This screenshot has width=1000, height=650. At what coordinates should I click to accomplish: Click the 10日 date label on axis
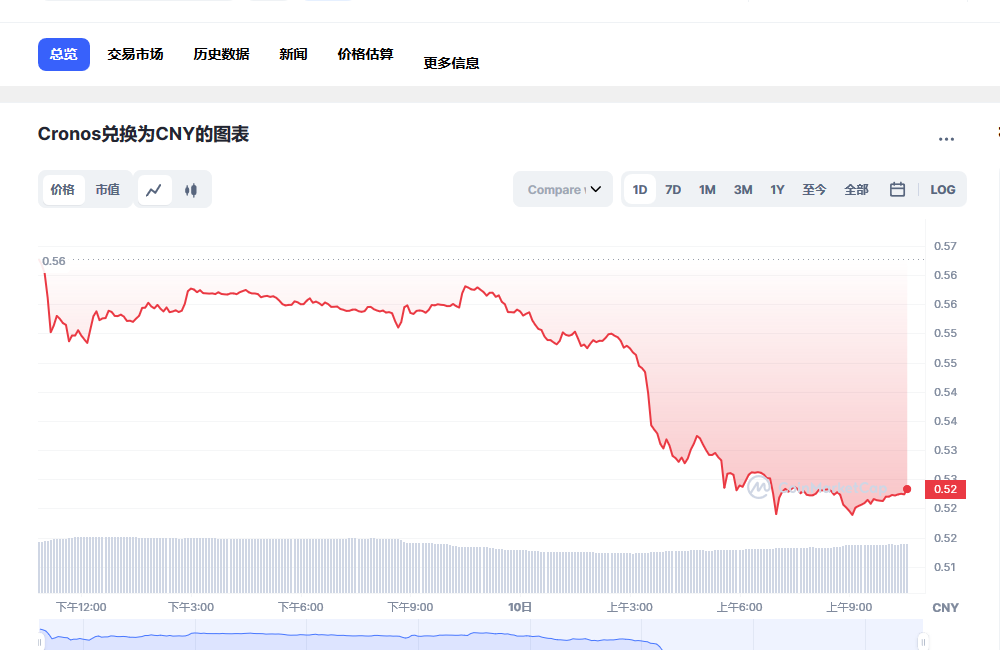pos(520,607)
